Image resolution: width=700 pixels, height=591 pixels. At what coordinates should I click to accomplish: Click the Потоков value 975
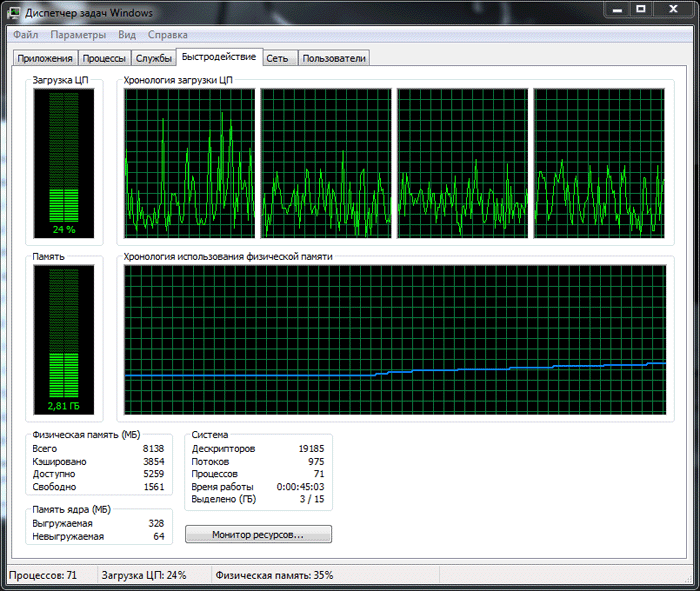pyautogui.click(x=316, y=461)
